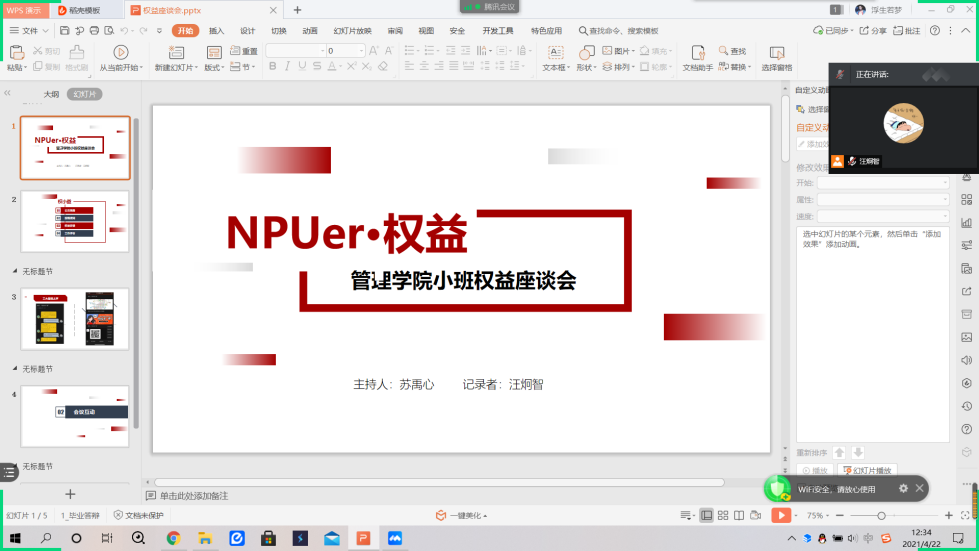Viewport: 979px width, 551px height.
Task: Click the 新建幻灯片 new slide icon
Action: [175, 52]
